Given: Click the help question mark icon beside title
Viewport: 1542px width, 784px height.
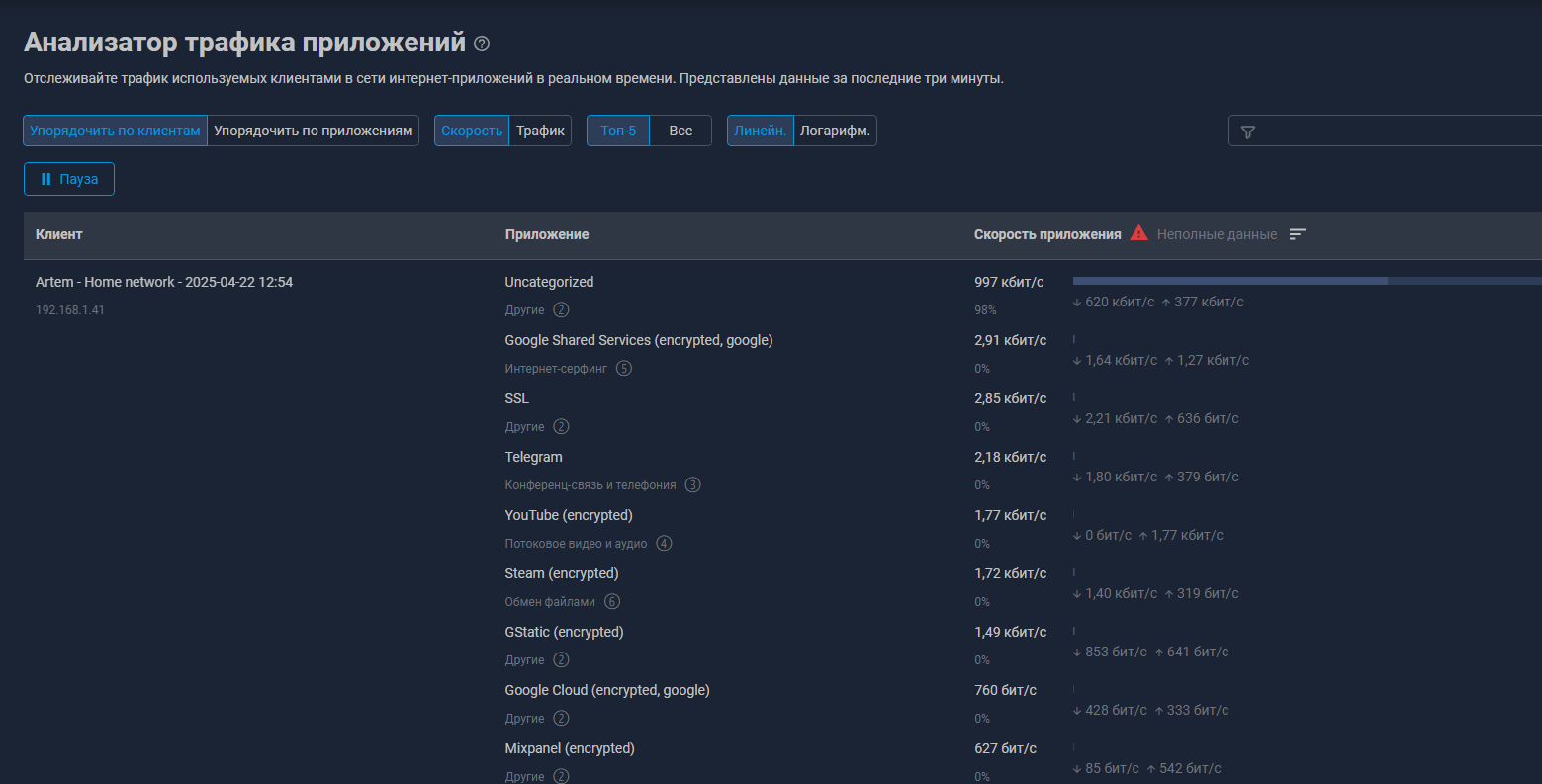Looking at the screenshot, I should 482,44.
